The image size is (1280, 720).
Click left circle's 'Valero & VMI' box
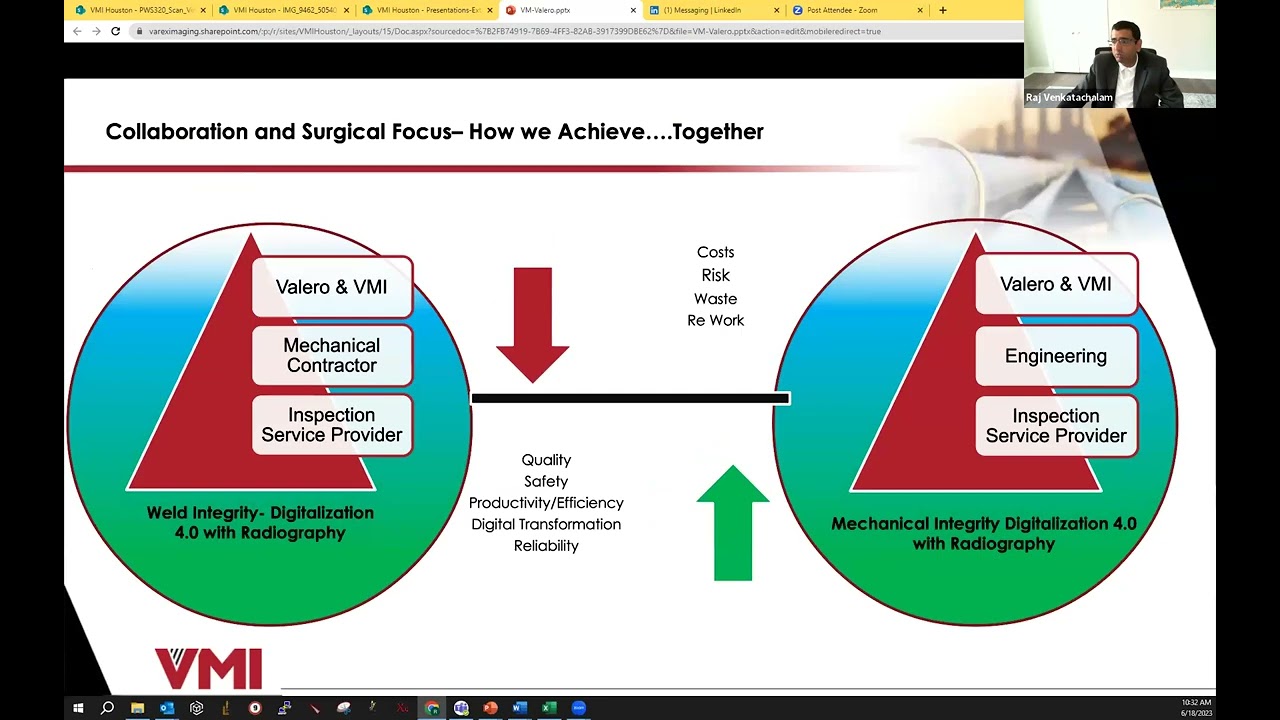point(332,287)
